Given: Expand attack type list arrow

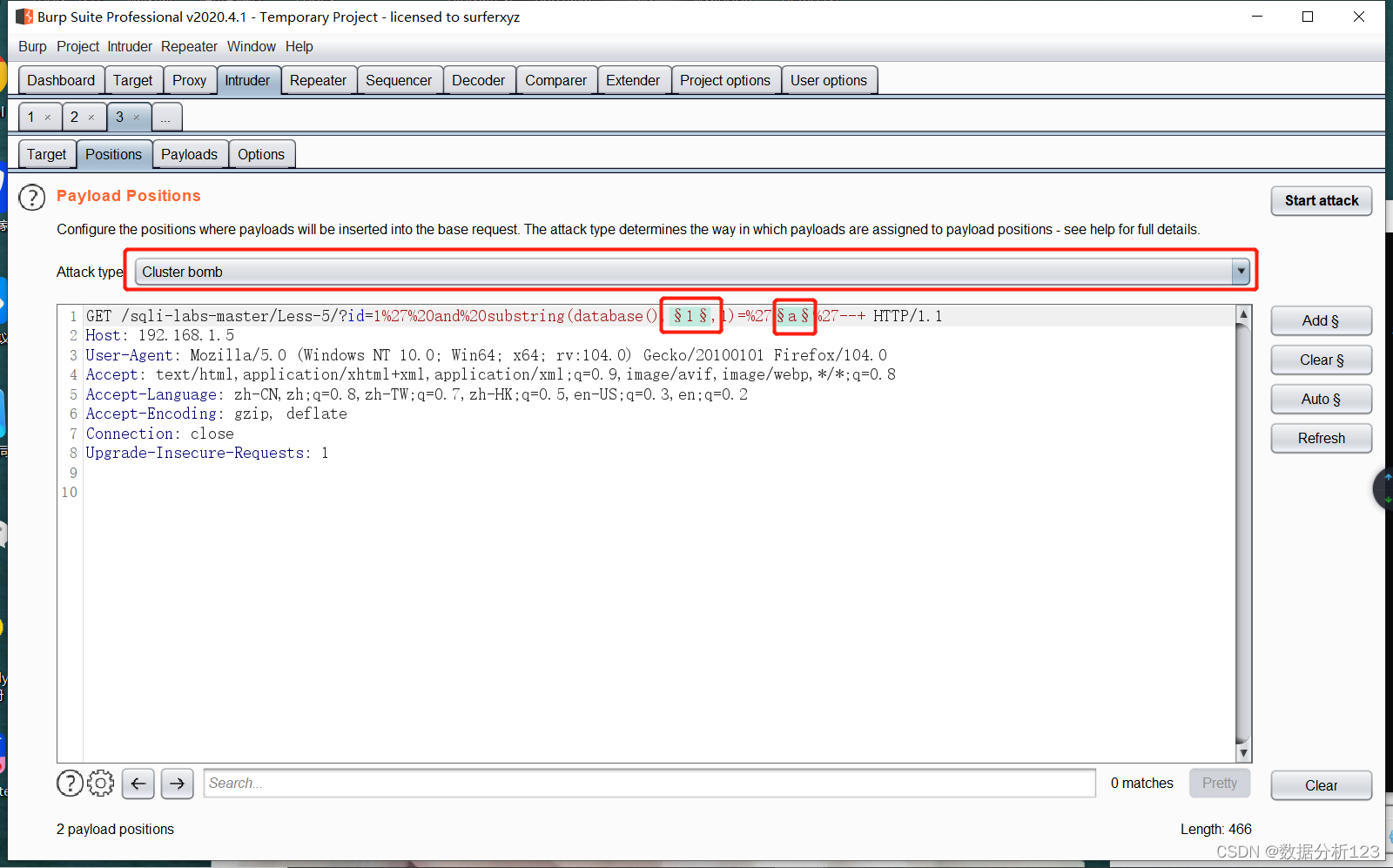Looking at the screenshot, I should 1242,272.
